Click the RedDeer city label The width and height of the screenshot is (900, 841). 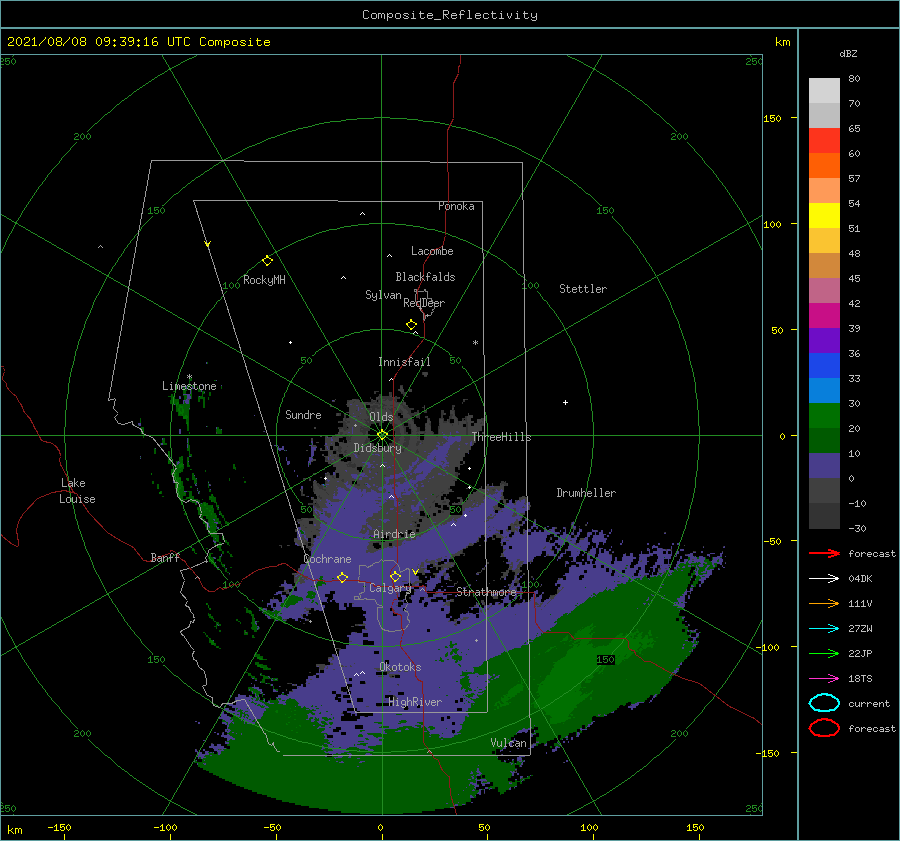click(424, 303)
